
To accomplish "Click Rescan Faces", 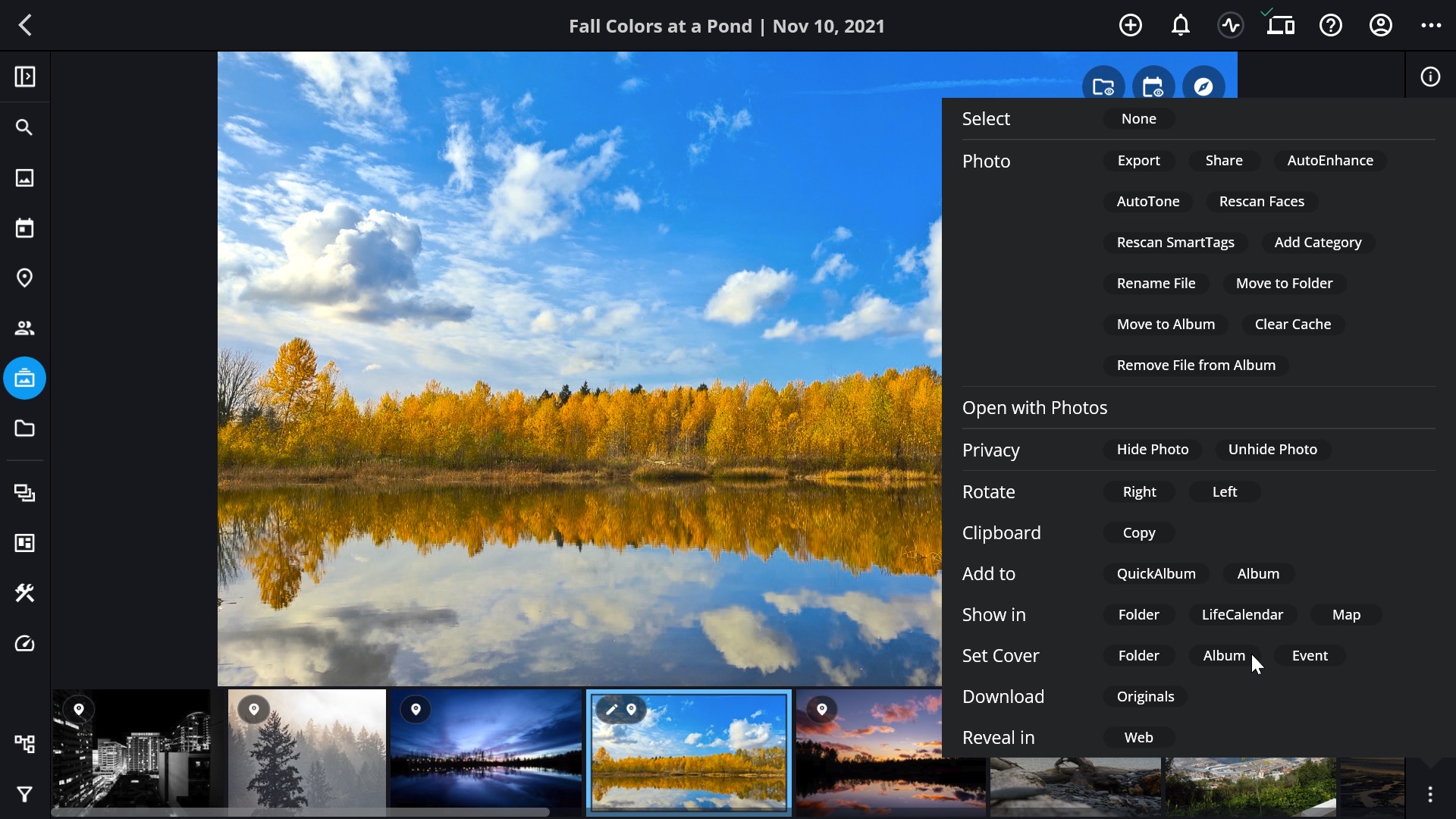I will [1262, 202].
